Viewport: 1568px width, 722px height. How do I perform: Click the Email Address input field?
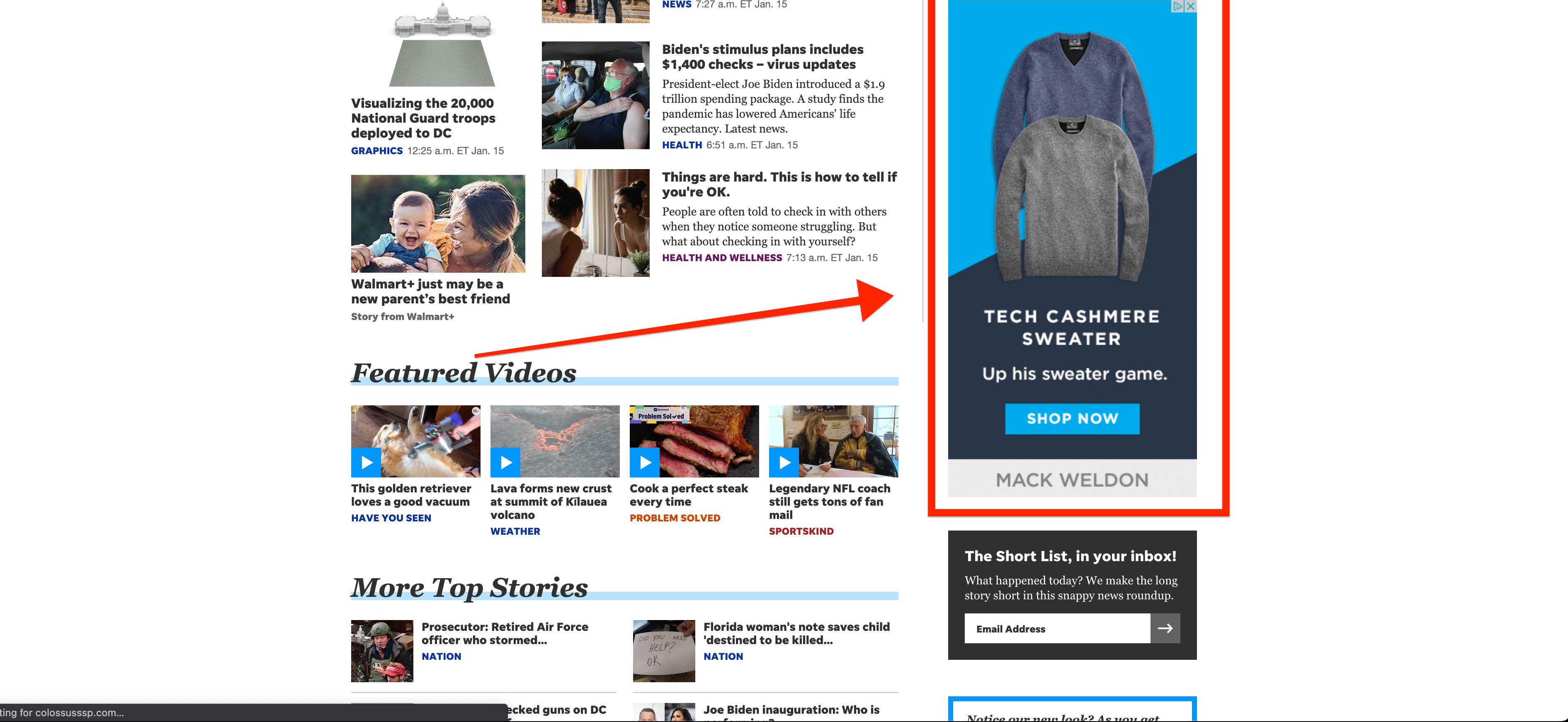click(x=1057, y=628)
